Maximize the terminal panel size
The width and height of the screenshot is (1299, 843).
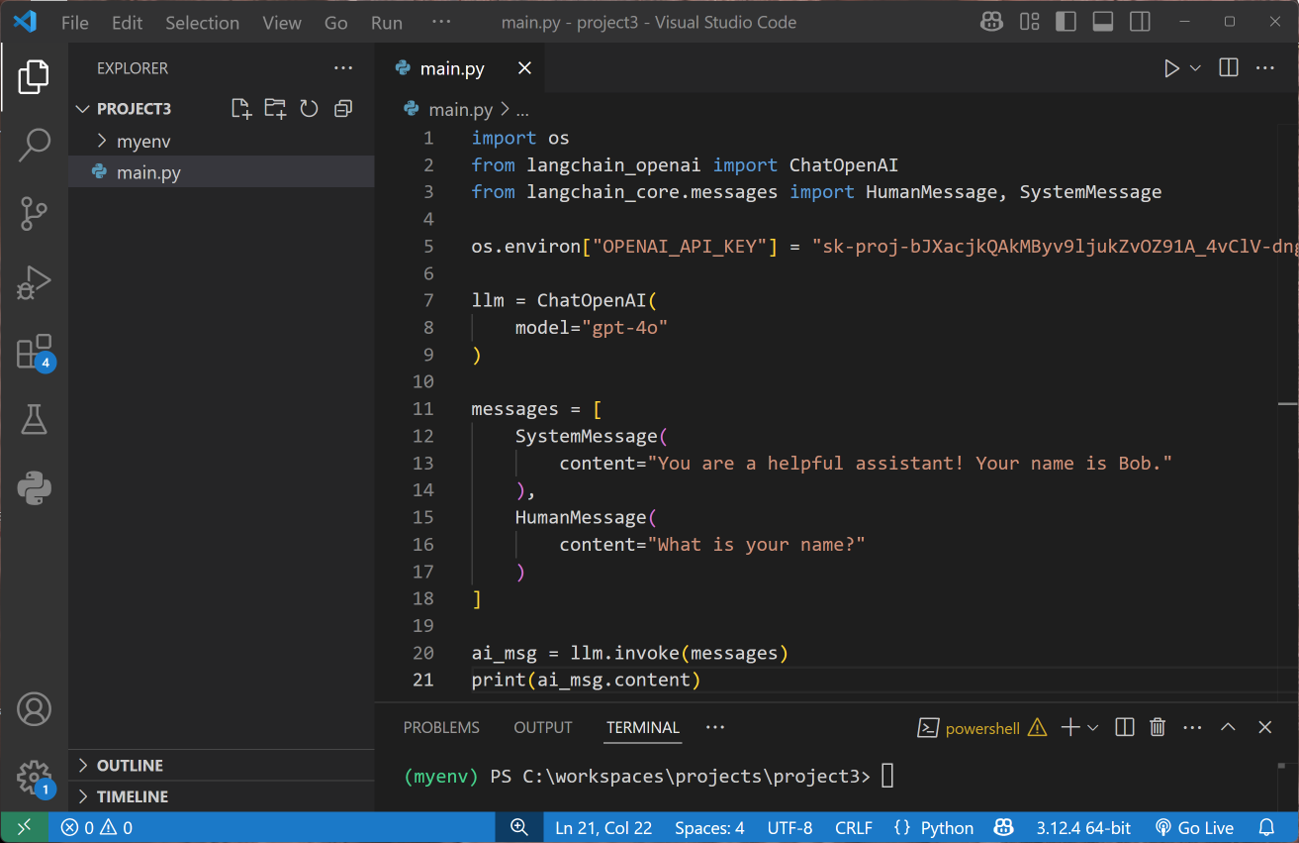(x=1228, y=728)
